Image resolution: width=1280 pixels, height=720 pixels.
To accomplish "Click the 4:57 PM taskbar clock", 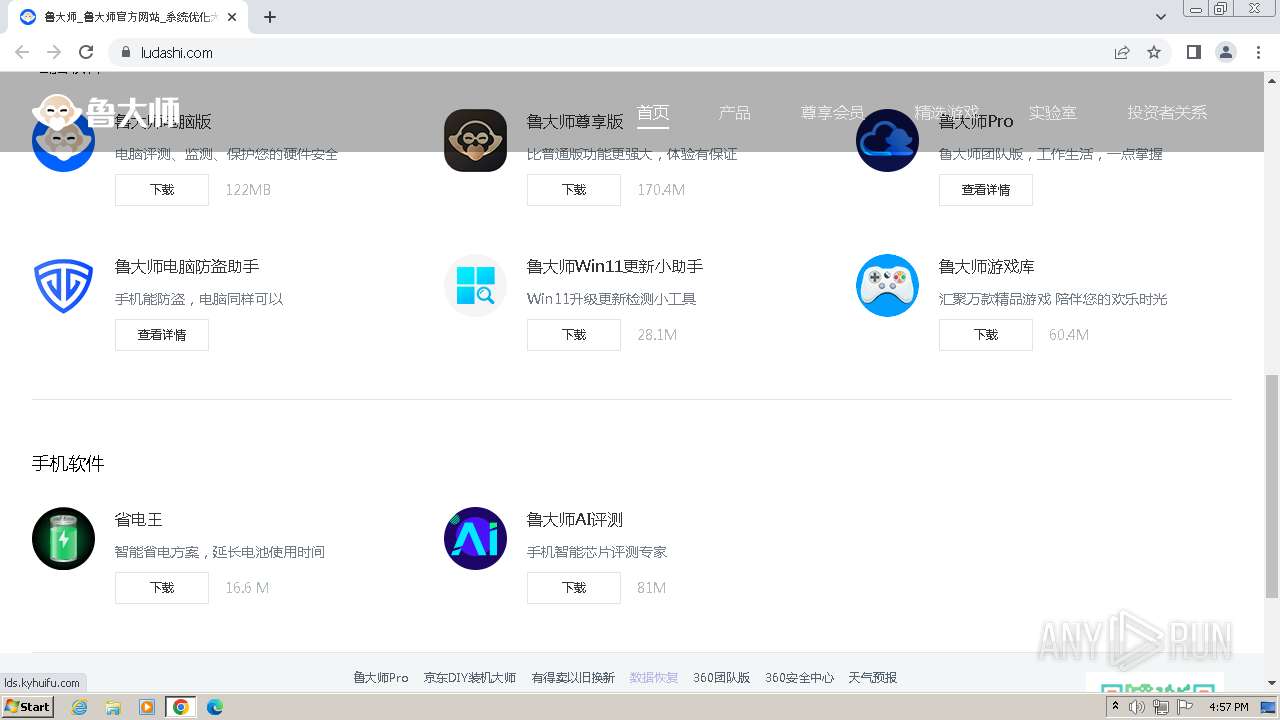I will click(1228, 707).
